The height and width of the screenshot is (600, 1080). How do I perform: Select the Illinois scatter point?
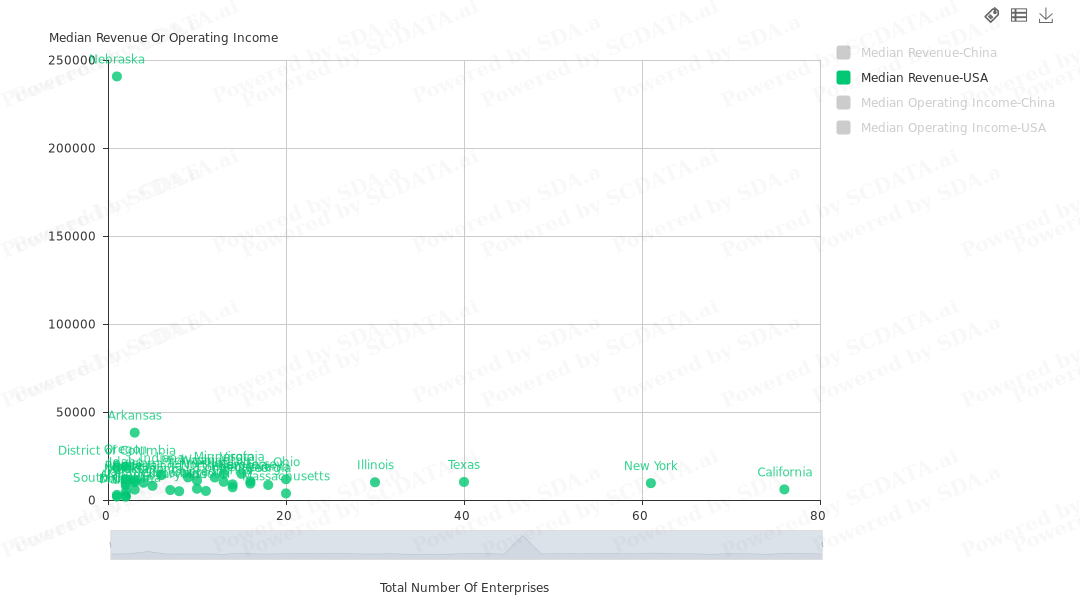click(375, 483)
